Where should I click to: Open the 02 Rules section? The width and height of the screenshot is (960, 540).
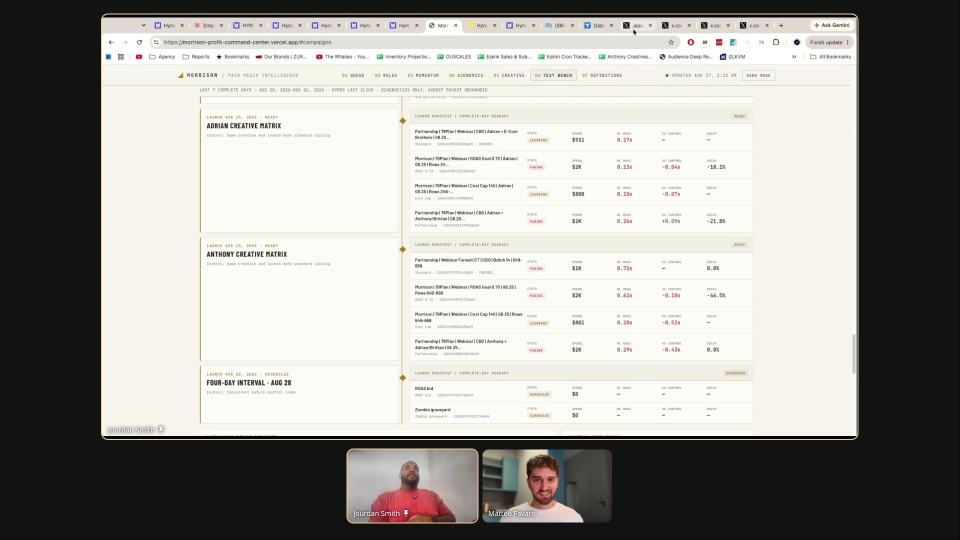(386, 75)
